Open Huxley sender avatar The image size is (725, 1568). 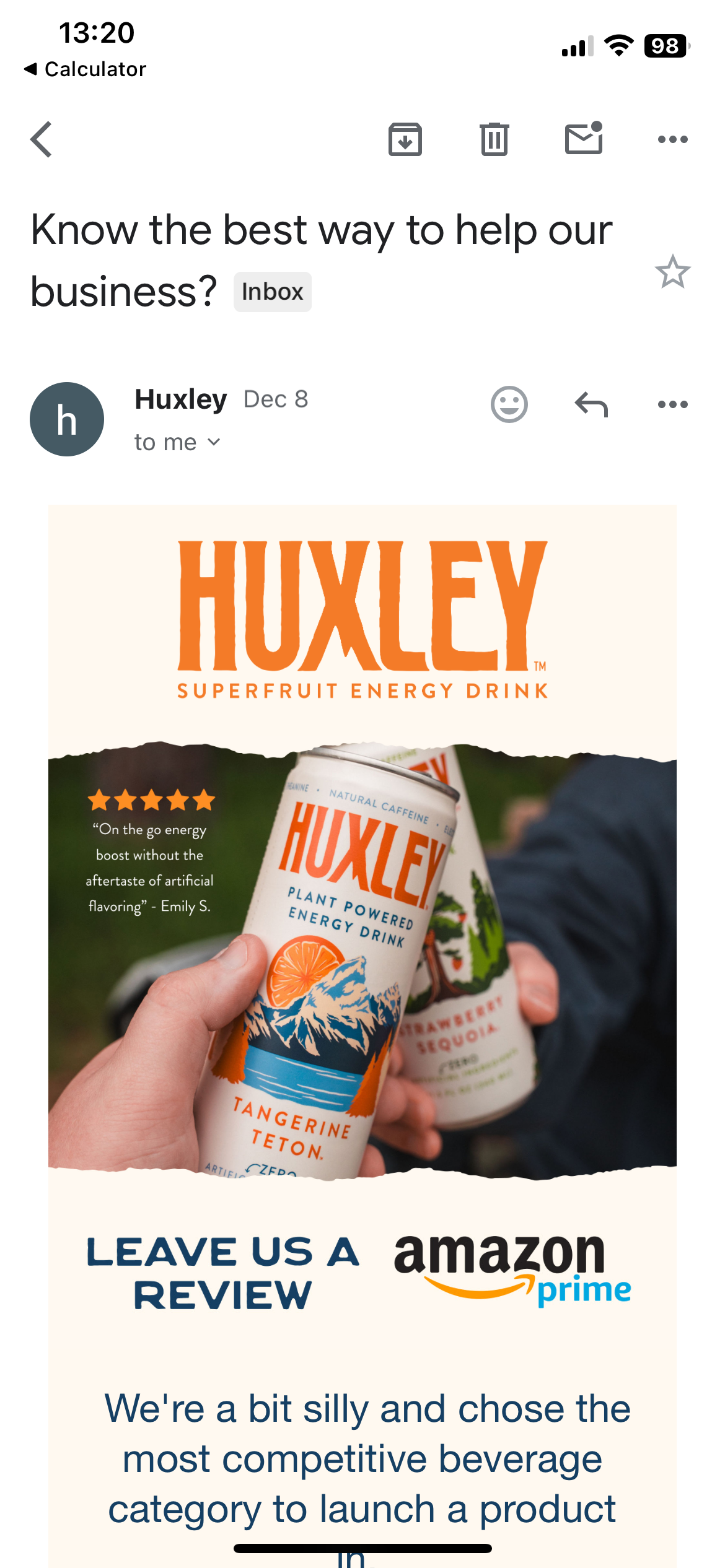(67, 419)
